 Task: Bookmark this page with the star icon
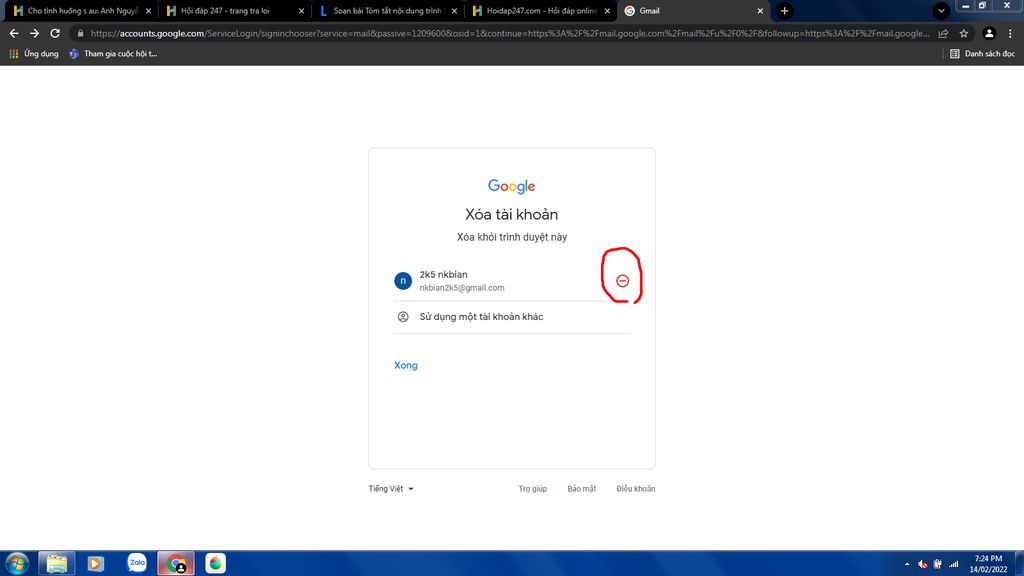963,33
